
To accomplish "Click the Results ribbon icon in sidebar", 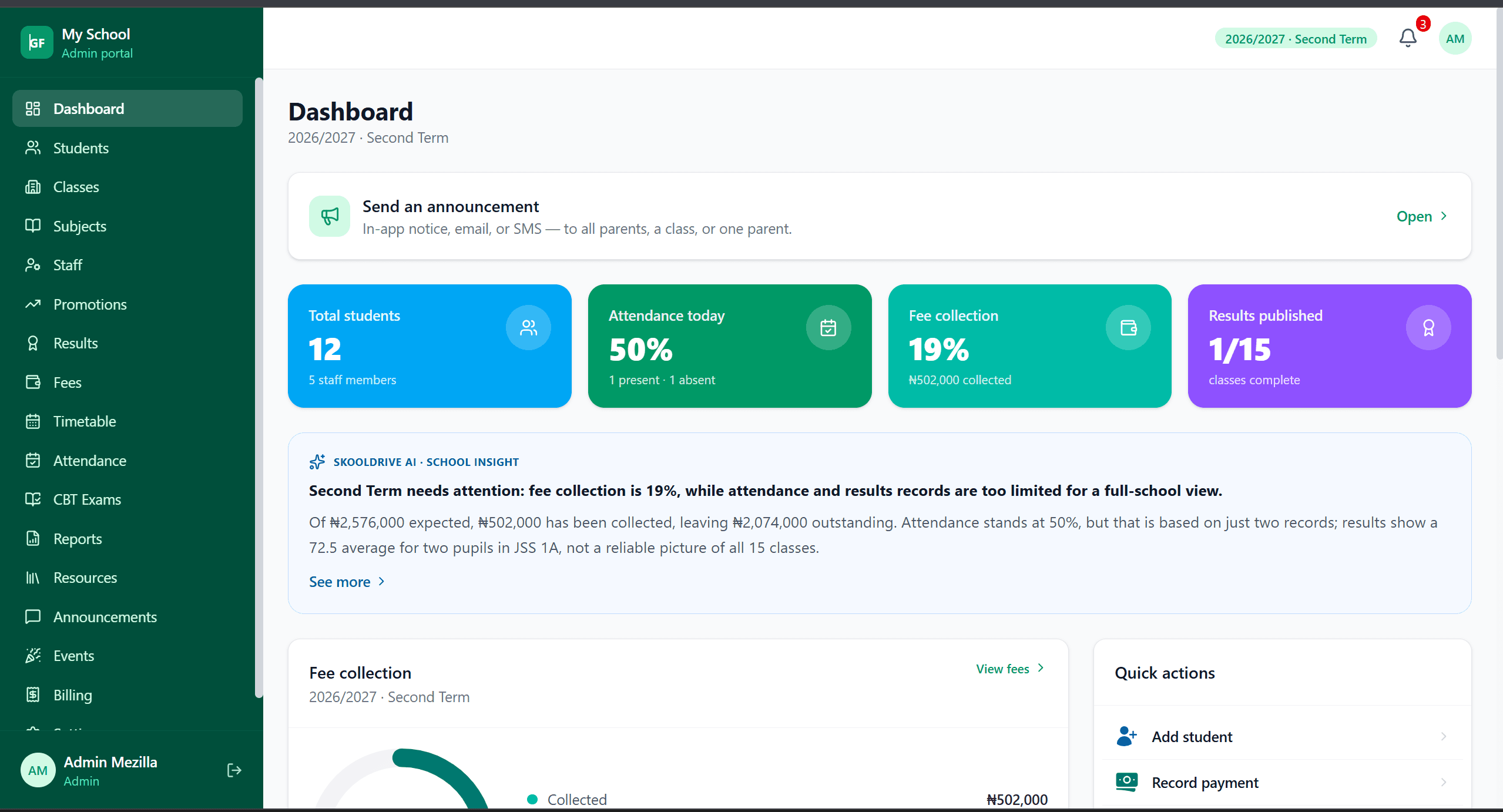I will pyautogui.click(x=33, y=343).
